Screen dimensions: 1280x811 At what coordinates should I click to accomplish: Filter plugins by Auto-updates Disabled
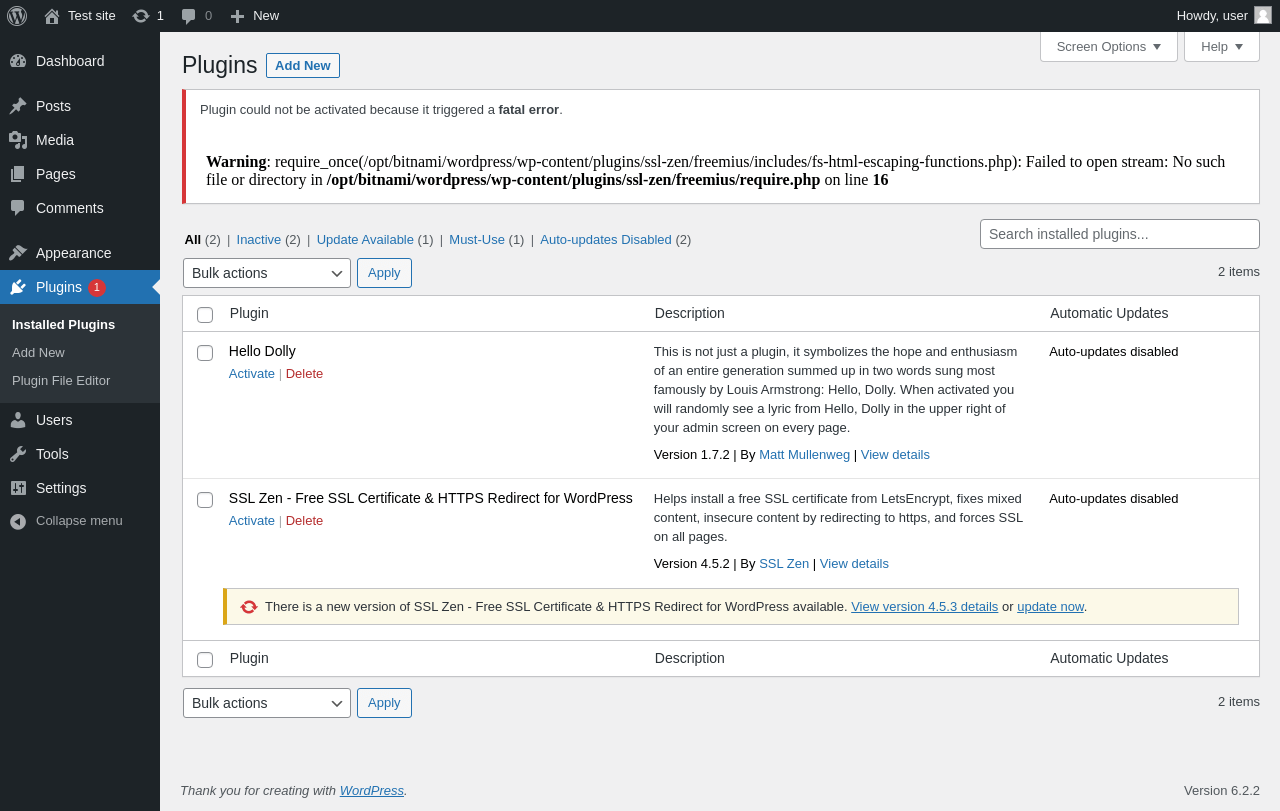point(606,240)
